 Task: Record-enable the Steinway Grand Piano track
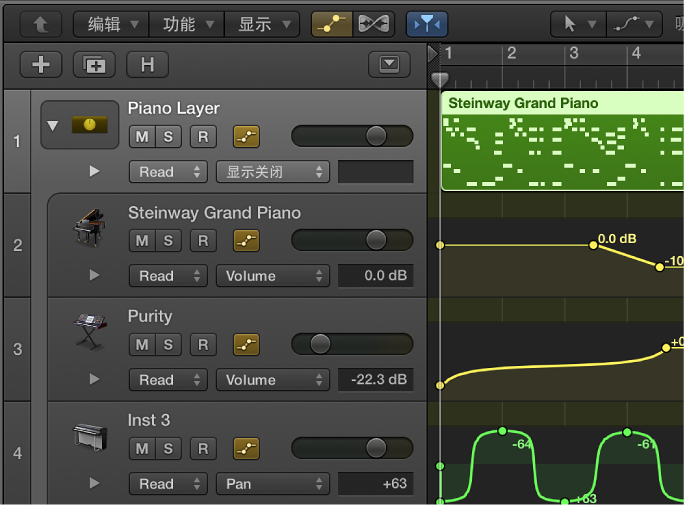pos(203,241)
